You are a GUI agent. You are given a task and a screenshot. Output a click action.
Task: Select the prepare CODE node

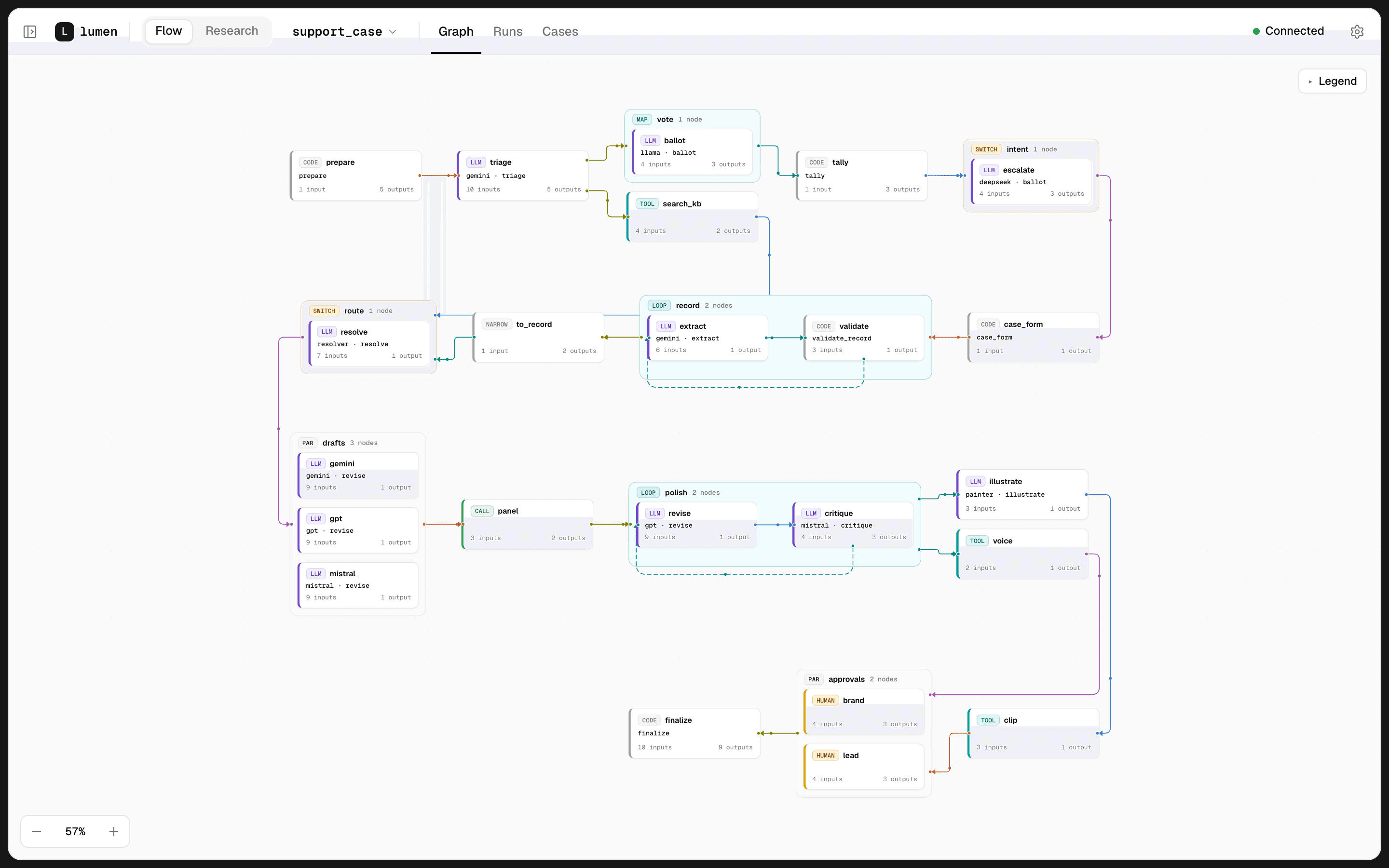[356, 176]
